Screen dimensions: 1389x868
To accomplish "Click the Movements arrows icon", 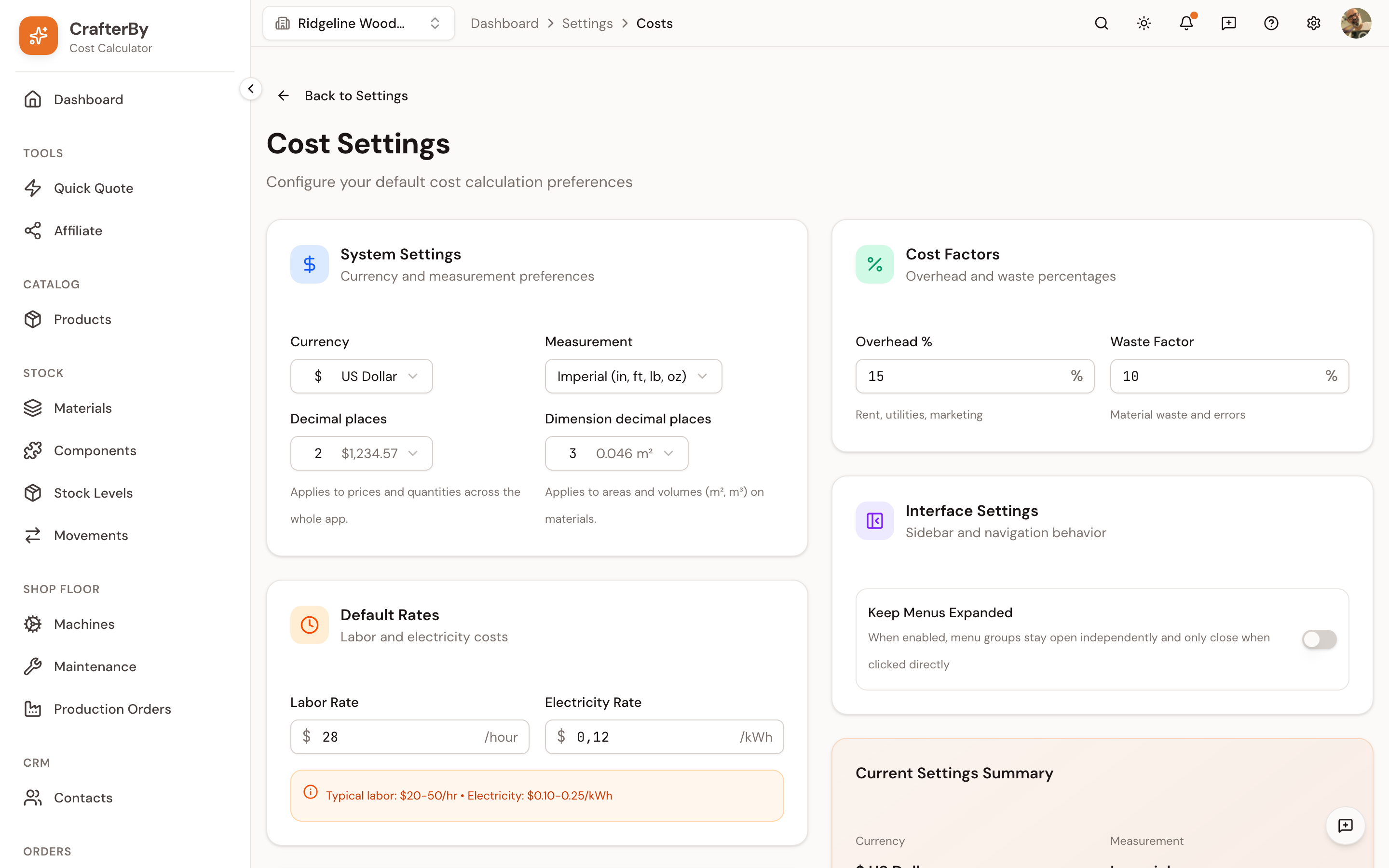I will [33, 536].
